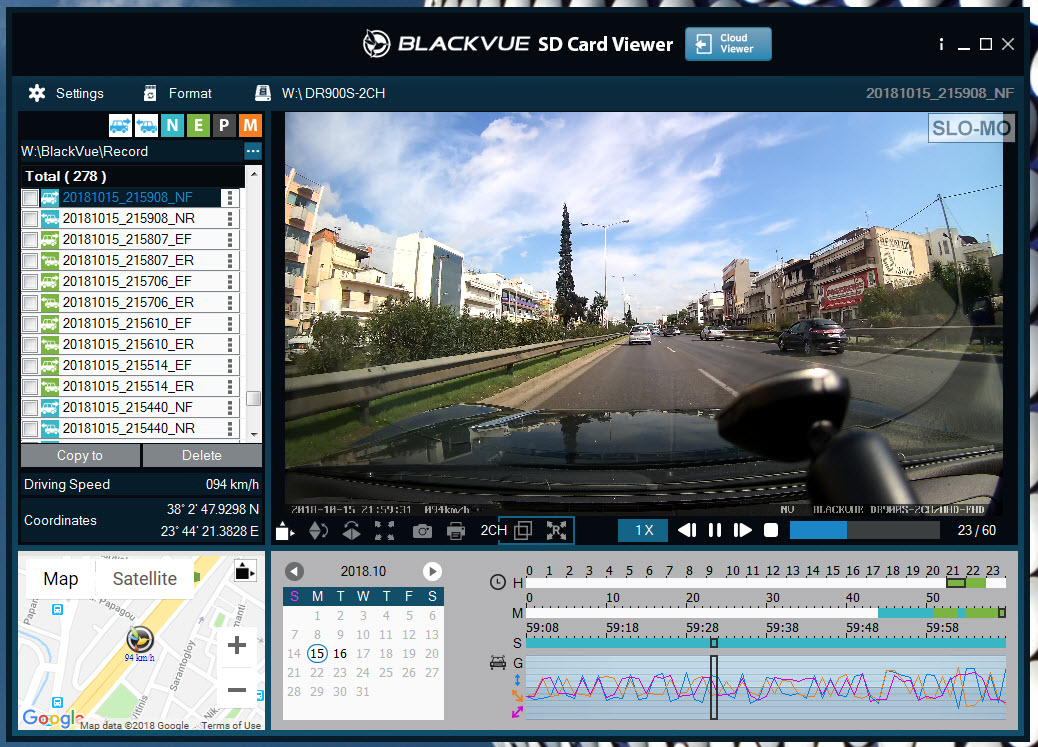Toggle the E event recordings filter
Image resolution: width=1038 pixels, height=747 pixels.
tap(198, 125)
